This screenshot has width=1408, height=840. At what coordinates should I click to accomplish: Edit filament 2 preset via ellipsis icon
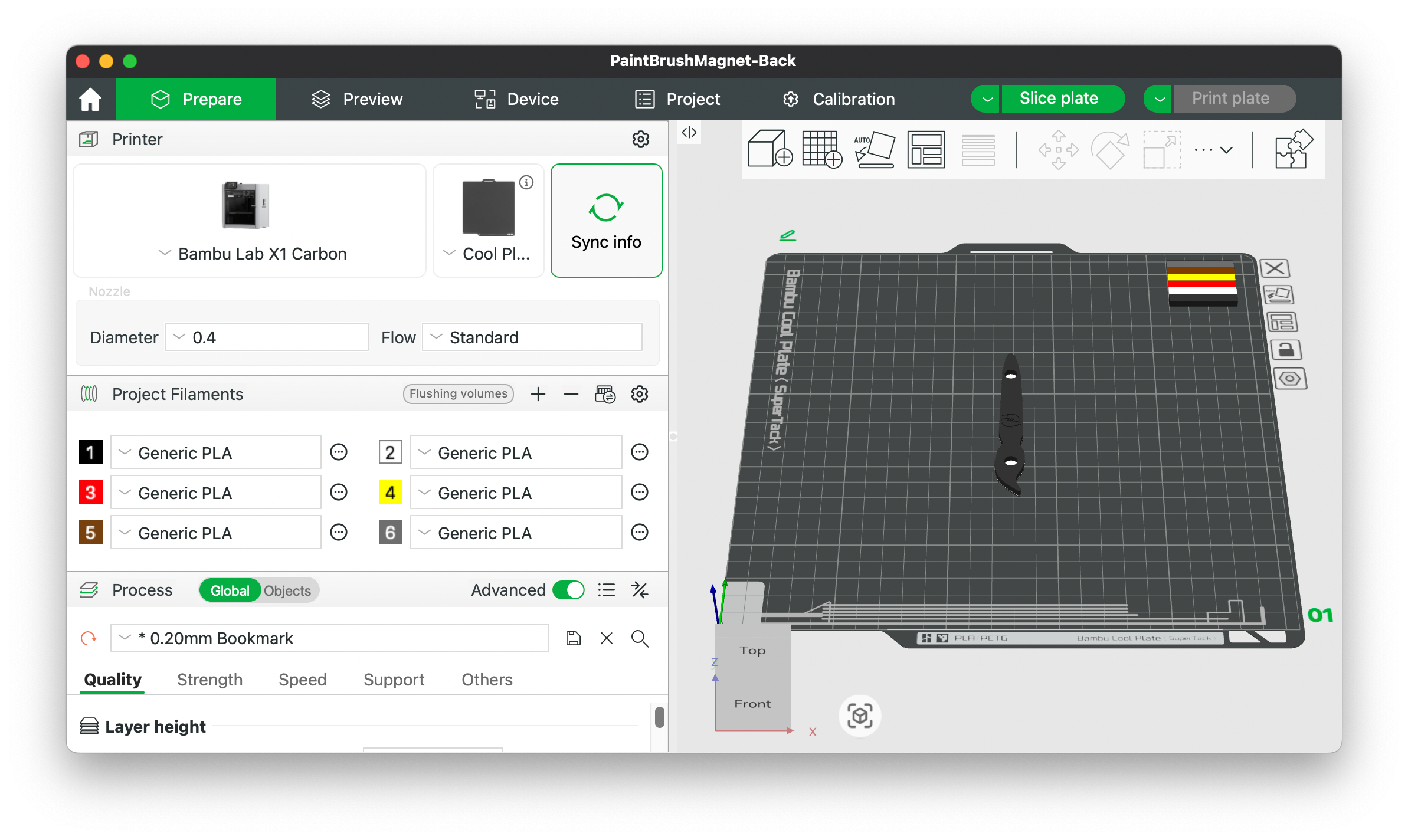tap(640, 452)
